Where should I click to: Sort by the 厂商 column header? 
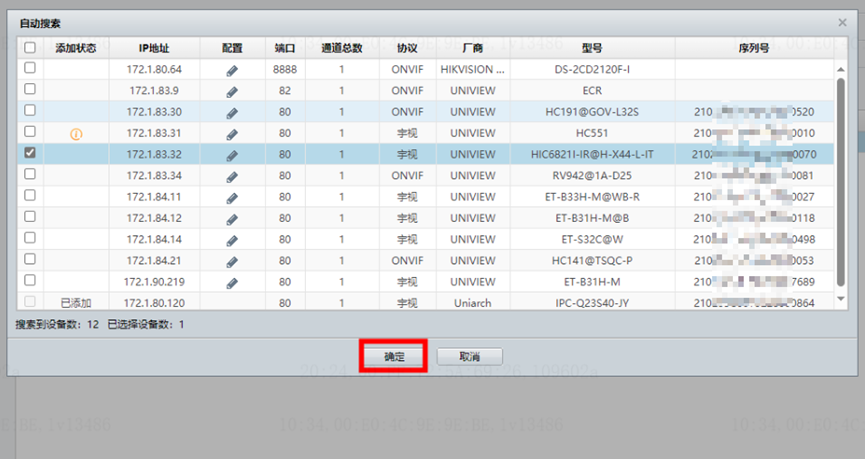[x=473, y=48]
